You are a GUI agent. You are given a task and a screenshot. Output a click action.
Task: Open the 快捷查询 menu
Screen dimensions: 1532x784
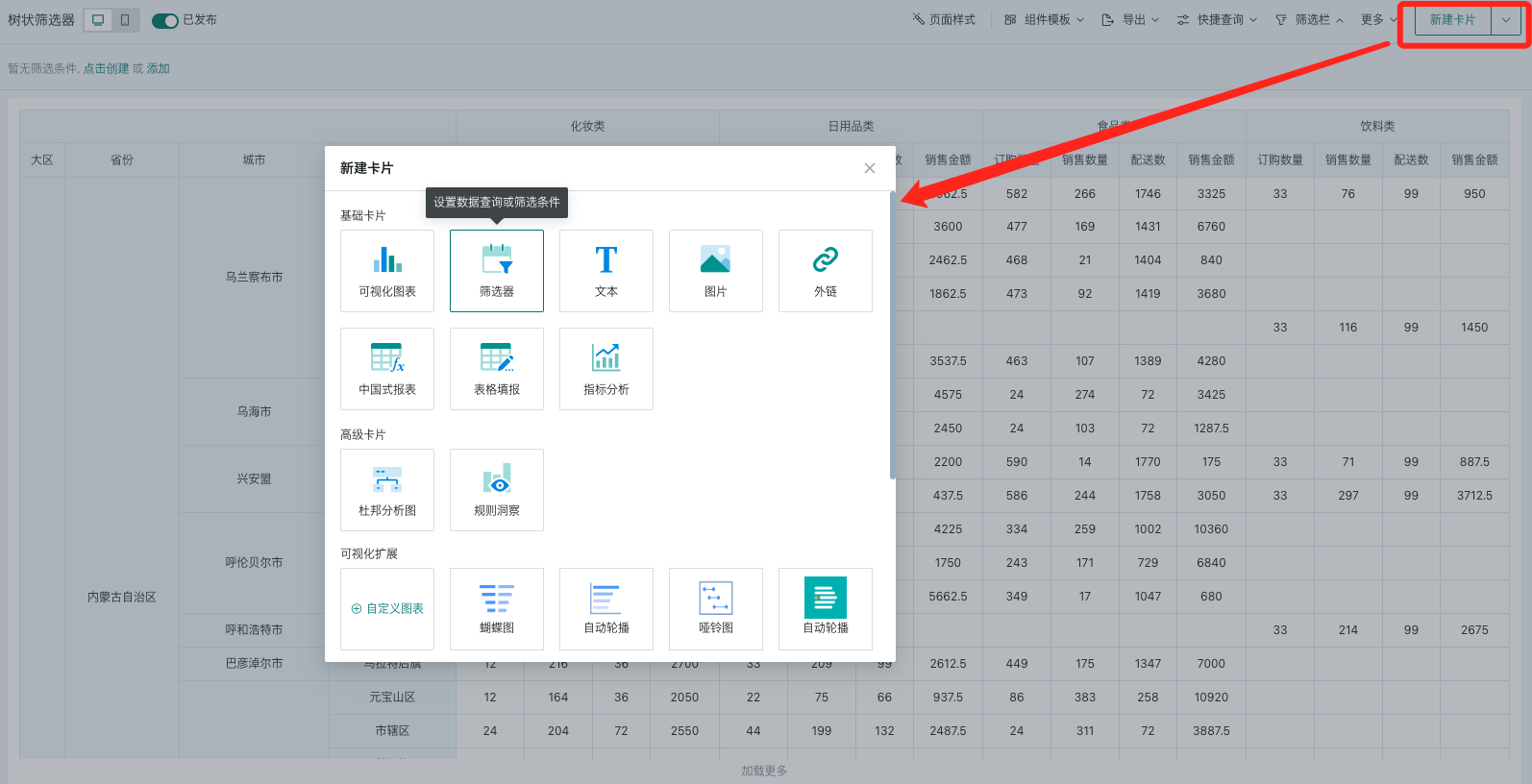click(x=1218, y=20)
